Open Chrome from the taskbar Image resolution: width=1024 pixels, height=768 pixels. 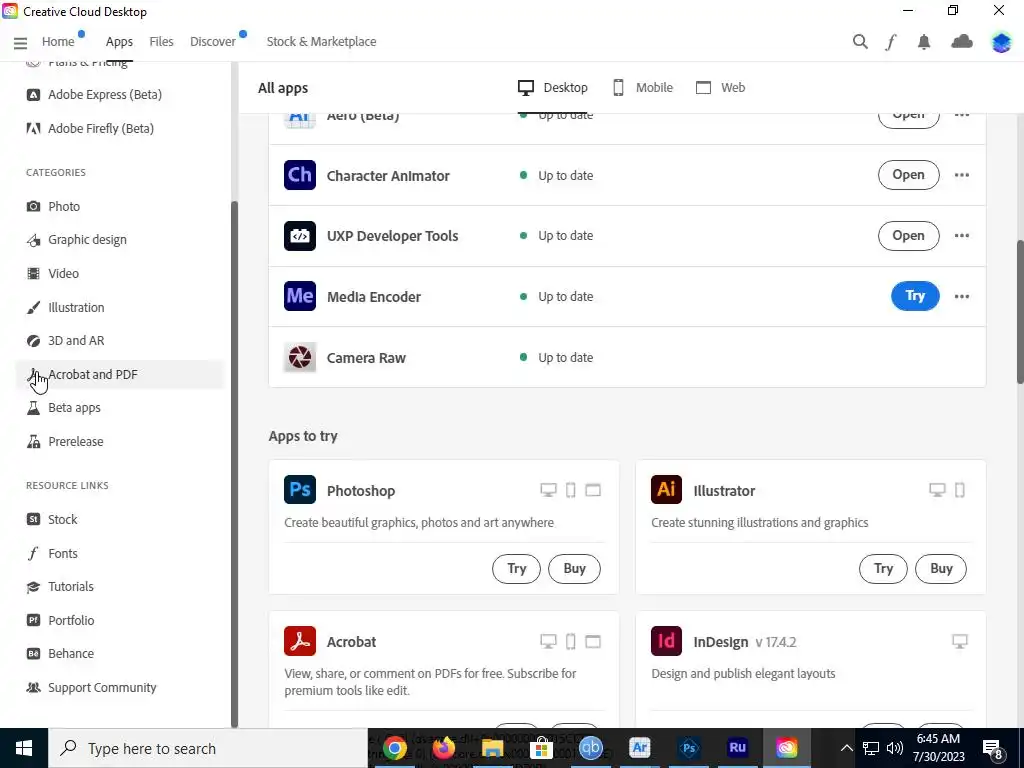pyautogui.click(x=394, y=748)
